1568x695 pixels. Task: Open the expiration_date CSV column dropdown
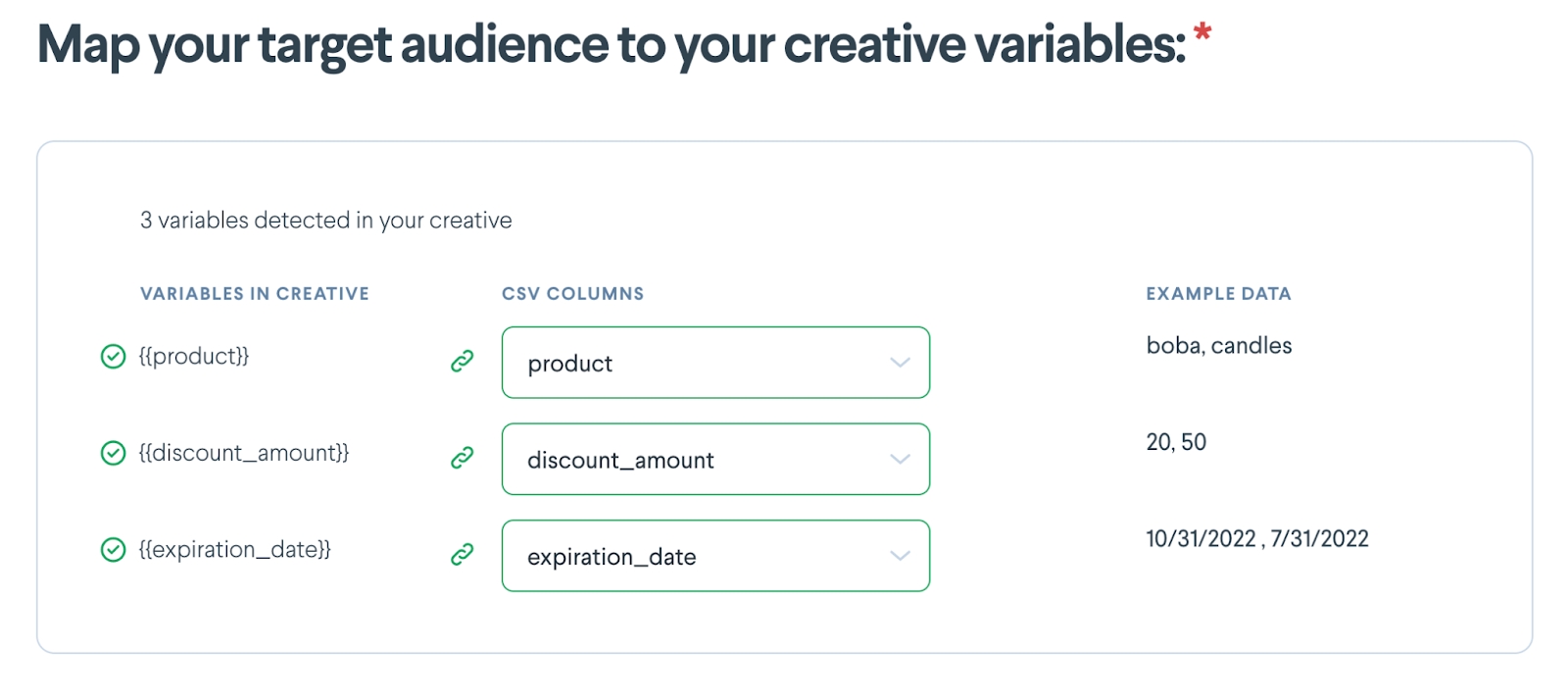tap(715, 556)
